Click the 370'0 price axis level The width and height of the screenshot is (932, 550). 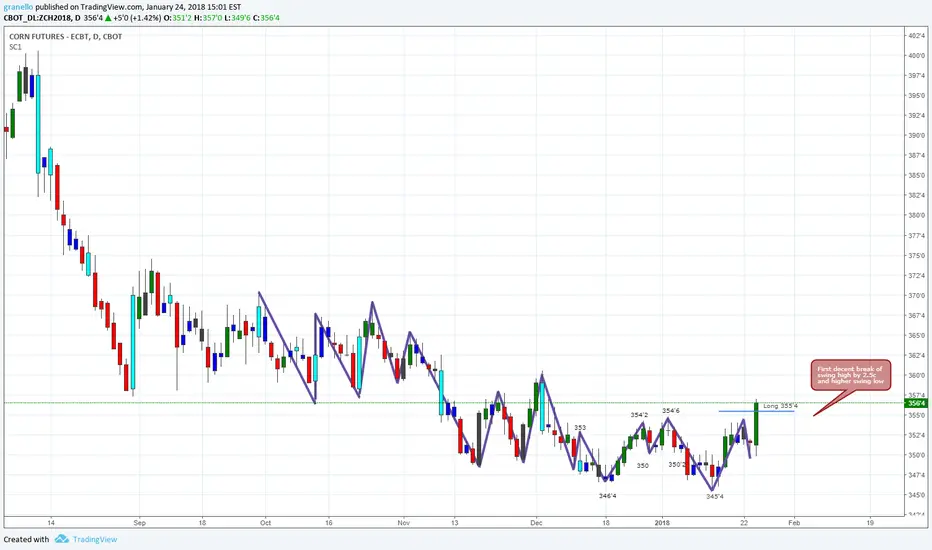[917, 296]
